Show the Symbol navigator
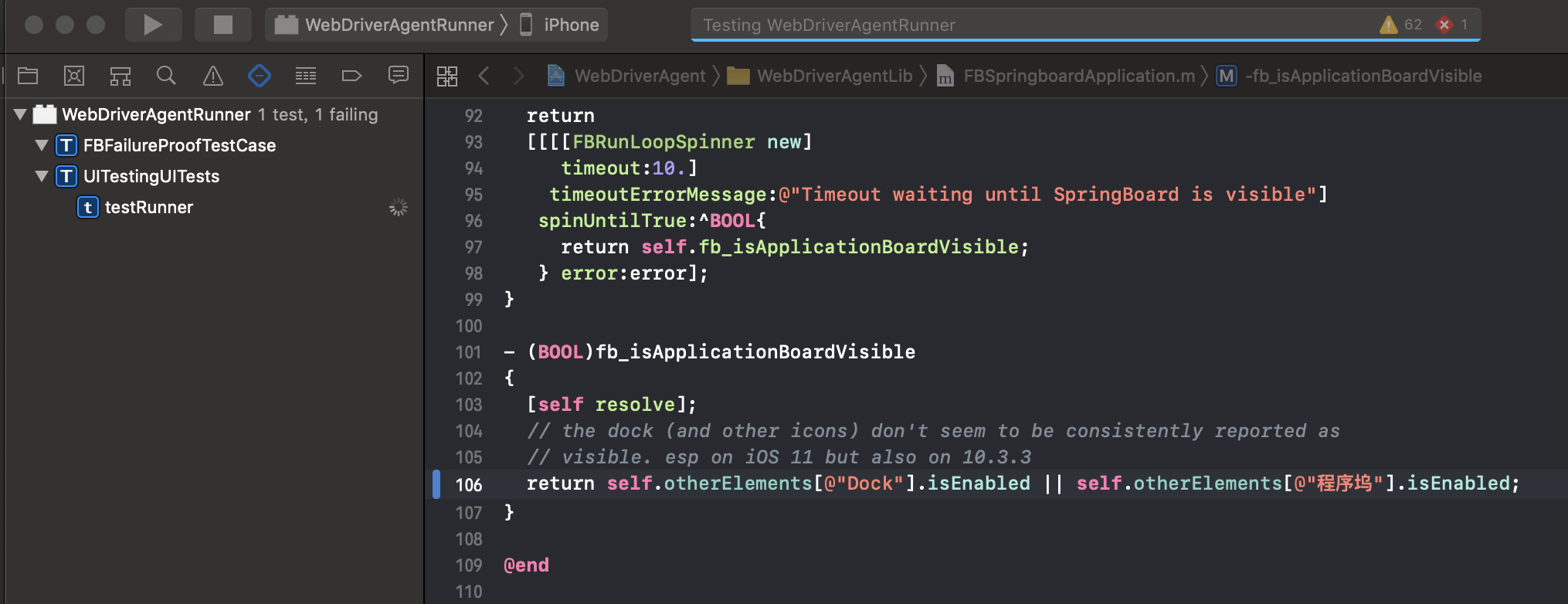Image resolution: width=1568 pixels, height=604 pixels. (120, 76)
